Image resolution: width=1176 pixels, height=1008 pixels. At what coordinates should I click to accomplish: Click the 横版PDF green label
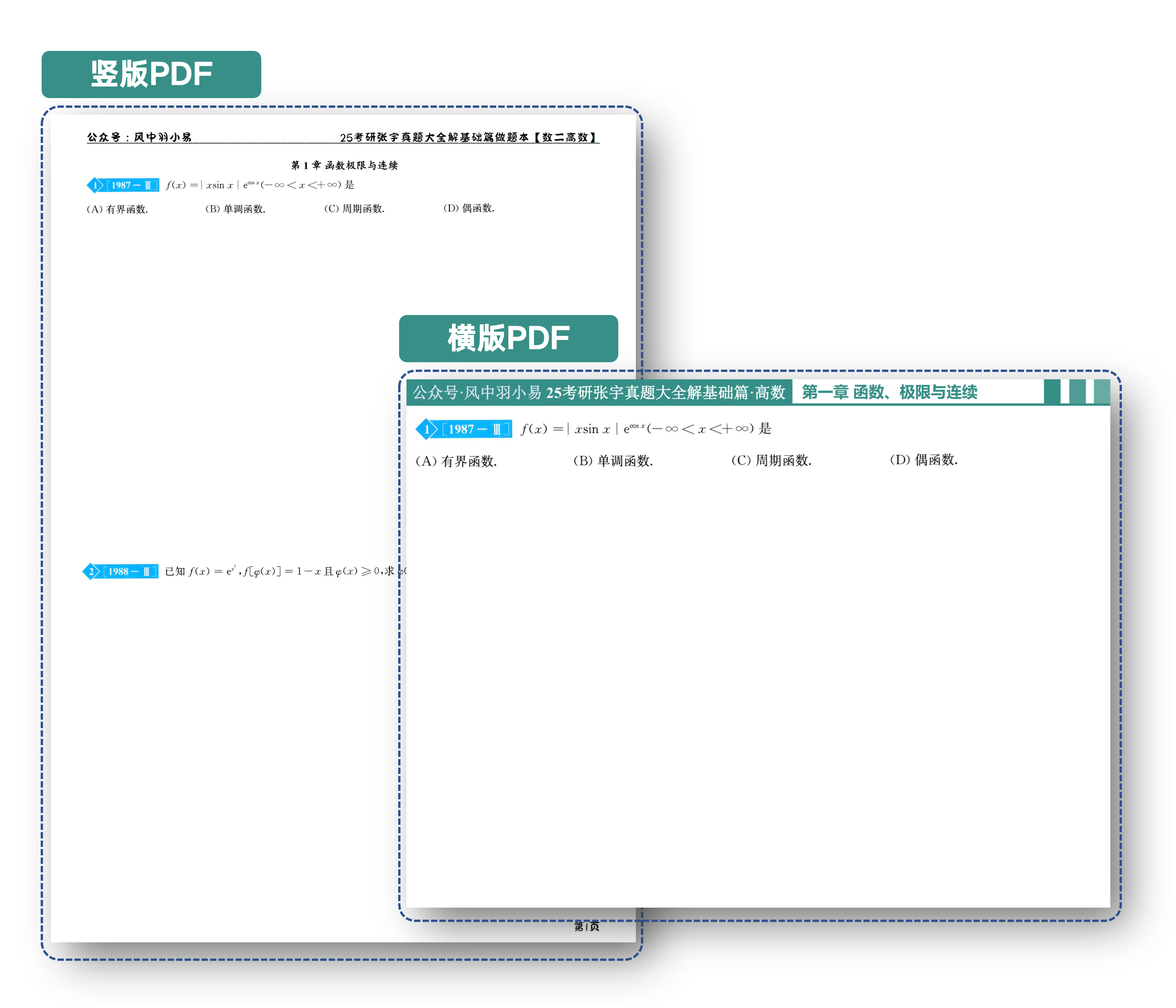[508, 339]
